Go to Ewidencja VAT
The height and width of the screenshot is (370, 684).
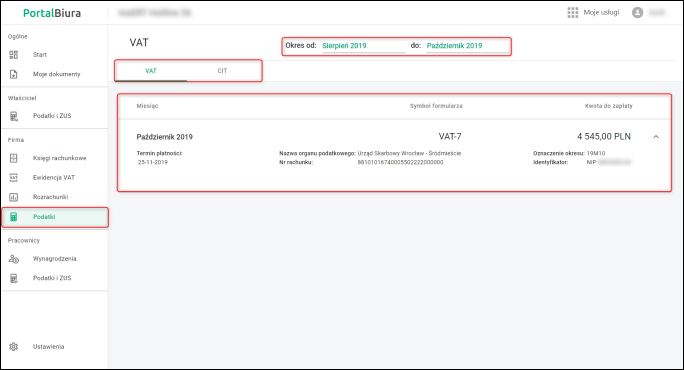tap(54, 178)
